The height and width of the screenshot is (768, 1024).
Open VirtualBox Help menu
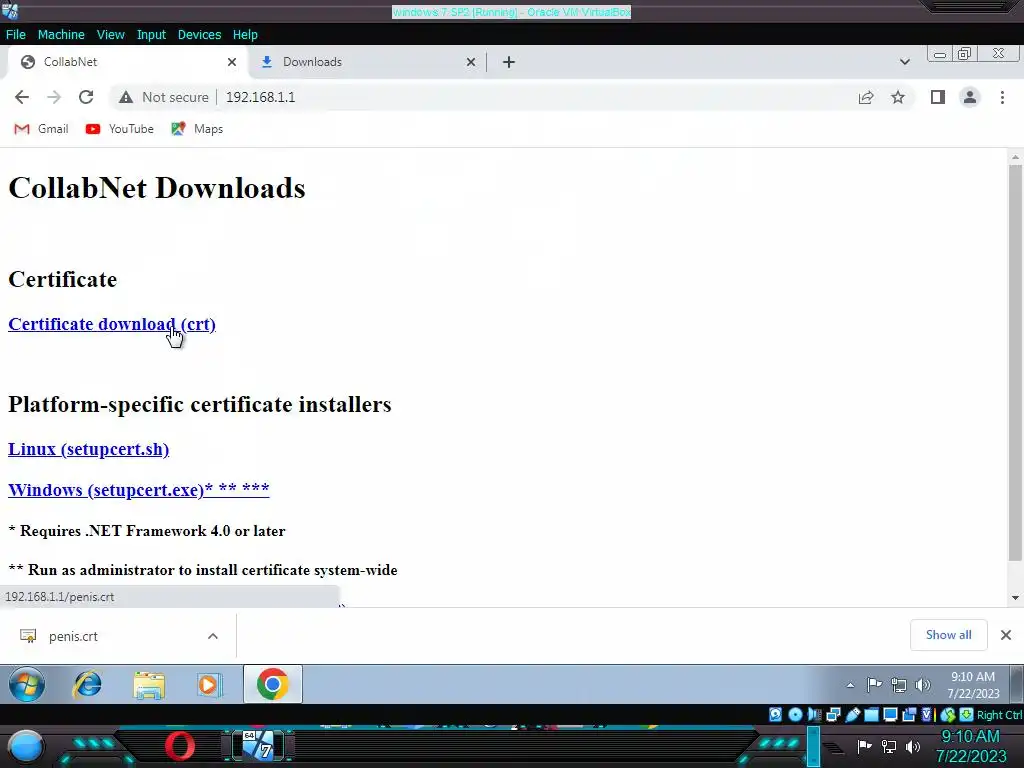pyautogui.click(x=245, y=35)
